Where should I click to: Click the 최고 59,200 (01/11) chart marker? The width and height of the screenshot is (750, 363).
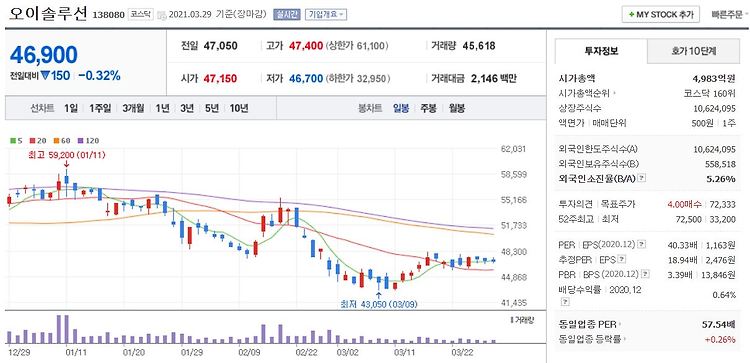coord(66,155)
